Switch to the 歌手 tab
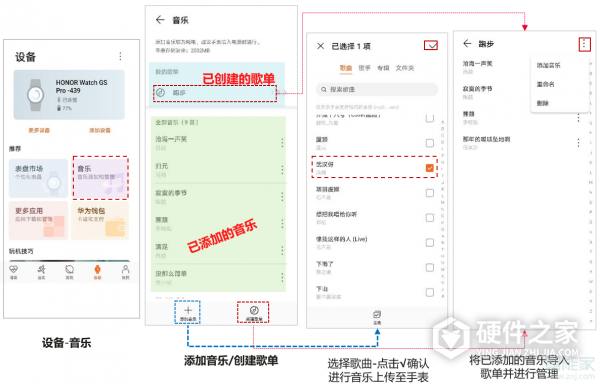Image resolution: width=600 pixels, height=386 pixels. pyautogui.click(x=365, y=68)
